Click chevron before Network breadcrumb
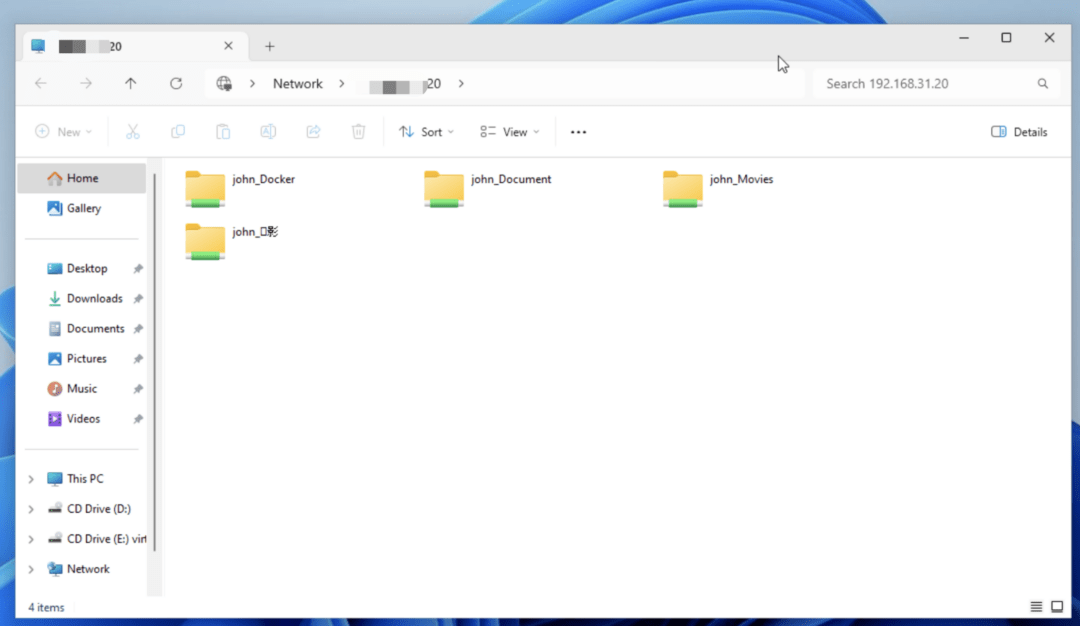 [252, 83]
